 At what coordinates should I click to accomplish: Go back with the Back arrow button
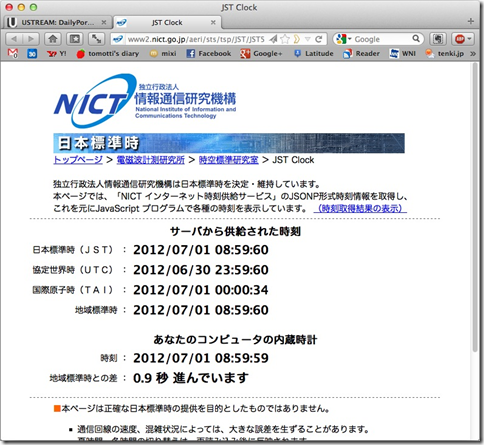[x=14, y=39]
